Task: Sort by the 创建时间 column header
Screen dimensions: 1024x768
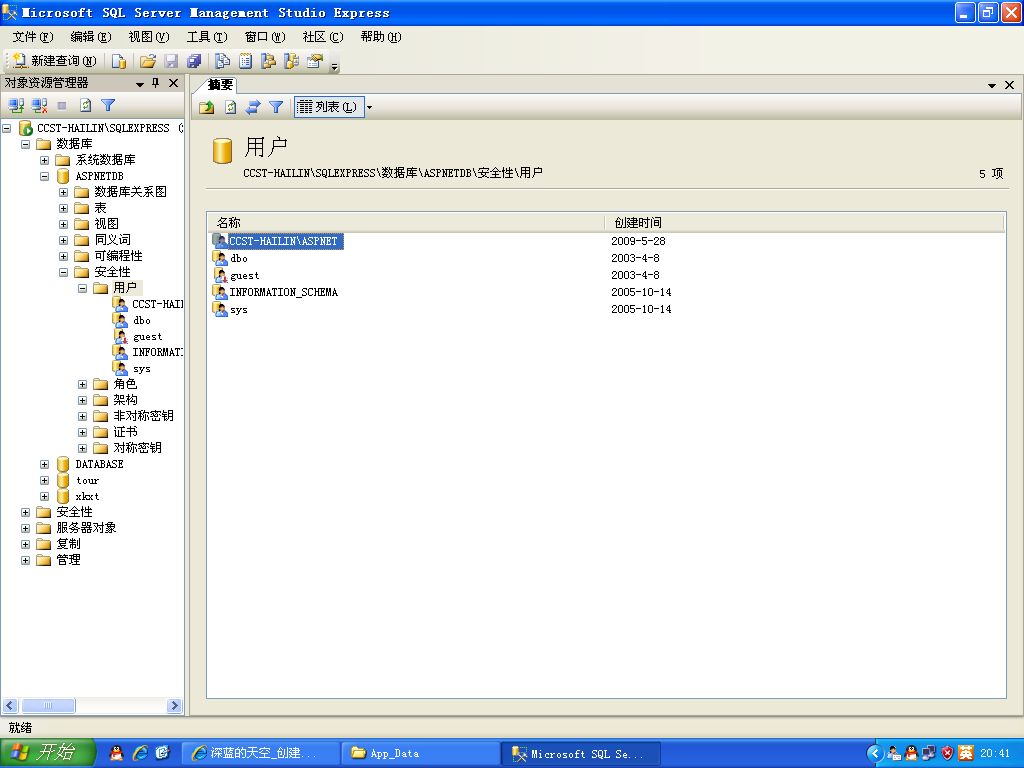Action: (x=804, y=223)
